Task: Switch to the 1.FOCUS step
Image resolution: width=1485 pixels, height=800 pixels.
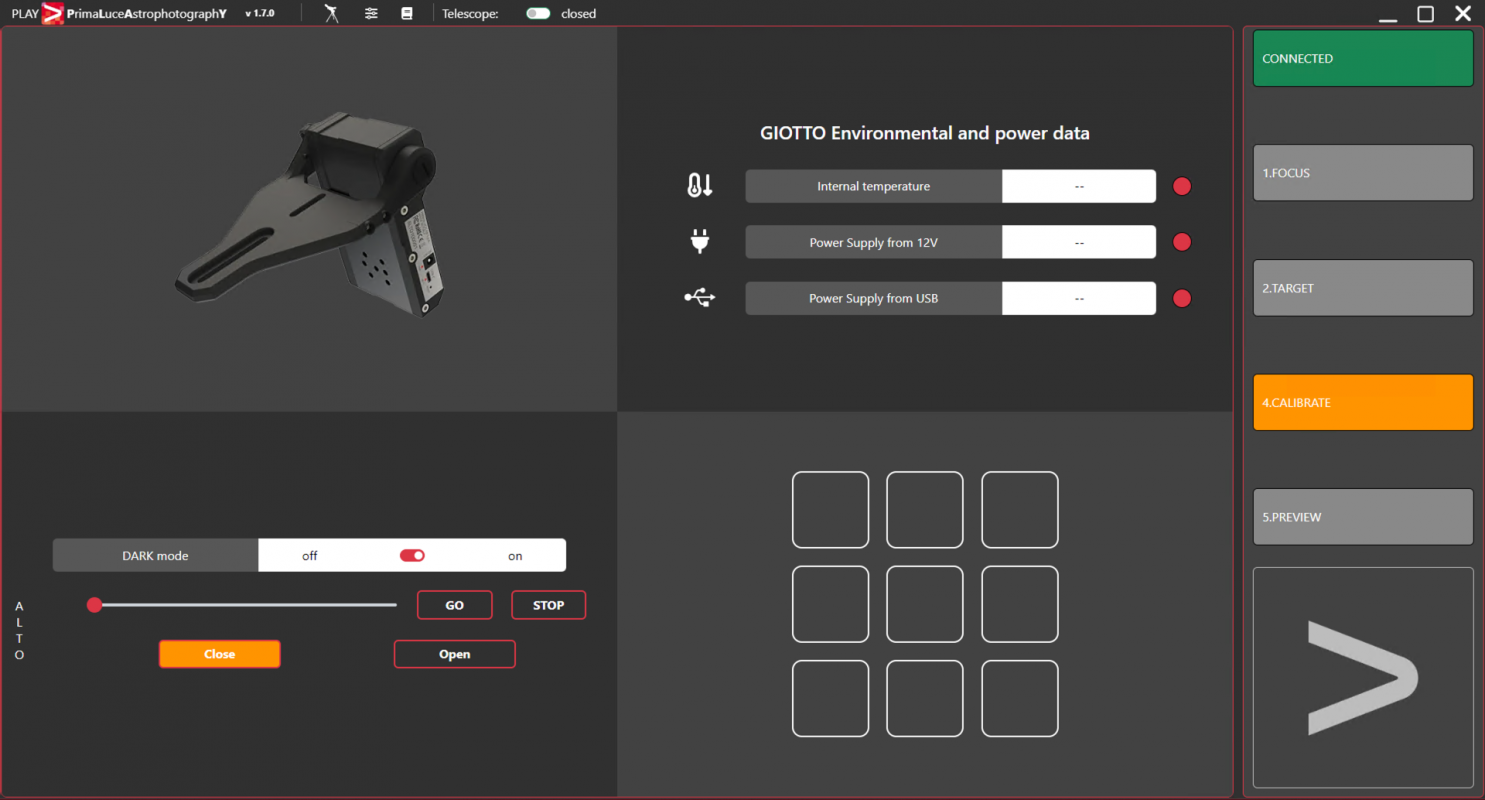Action: 1363,173
